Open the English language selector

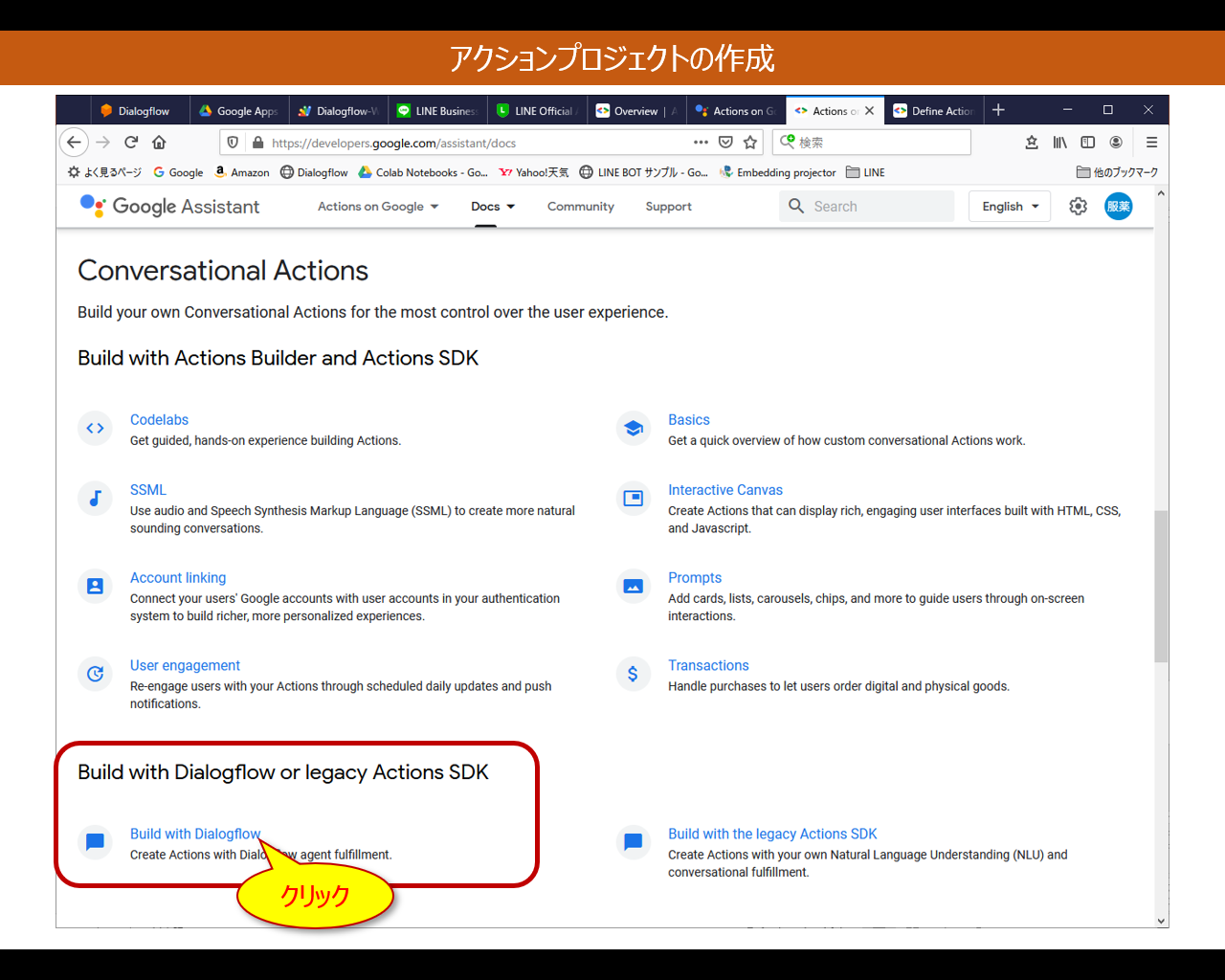(1010, 206)
